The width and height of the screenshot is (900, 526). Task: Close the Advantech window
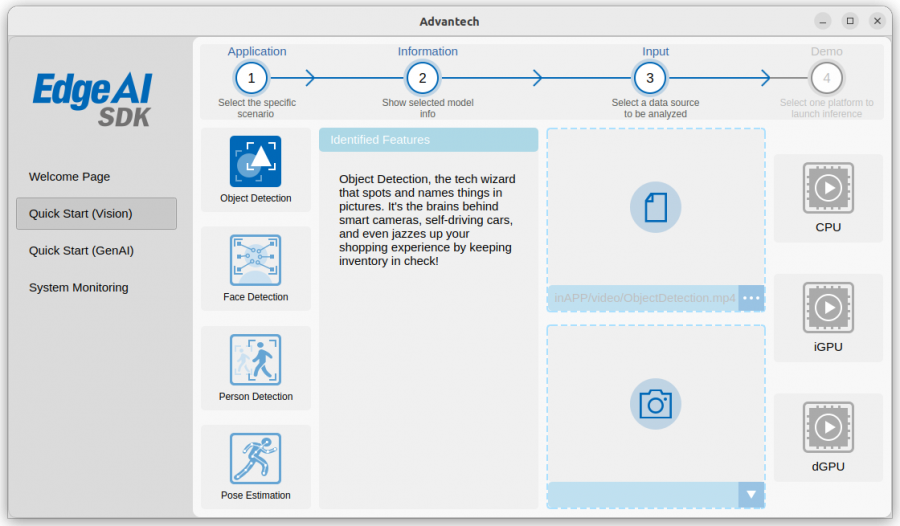pyautogui.click(x=877, y=21)
